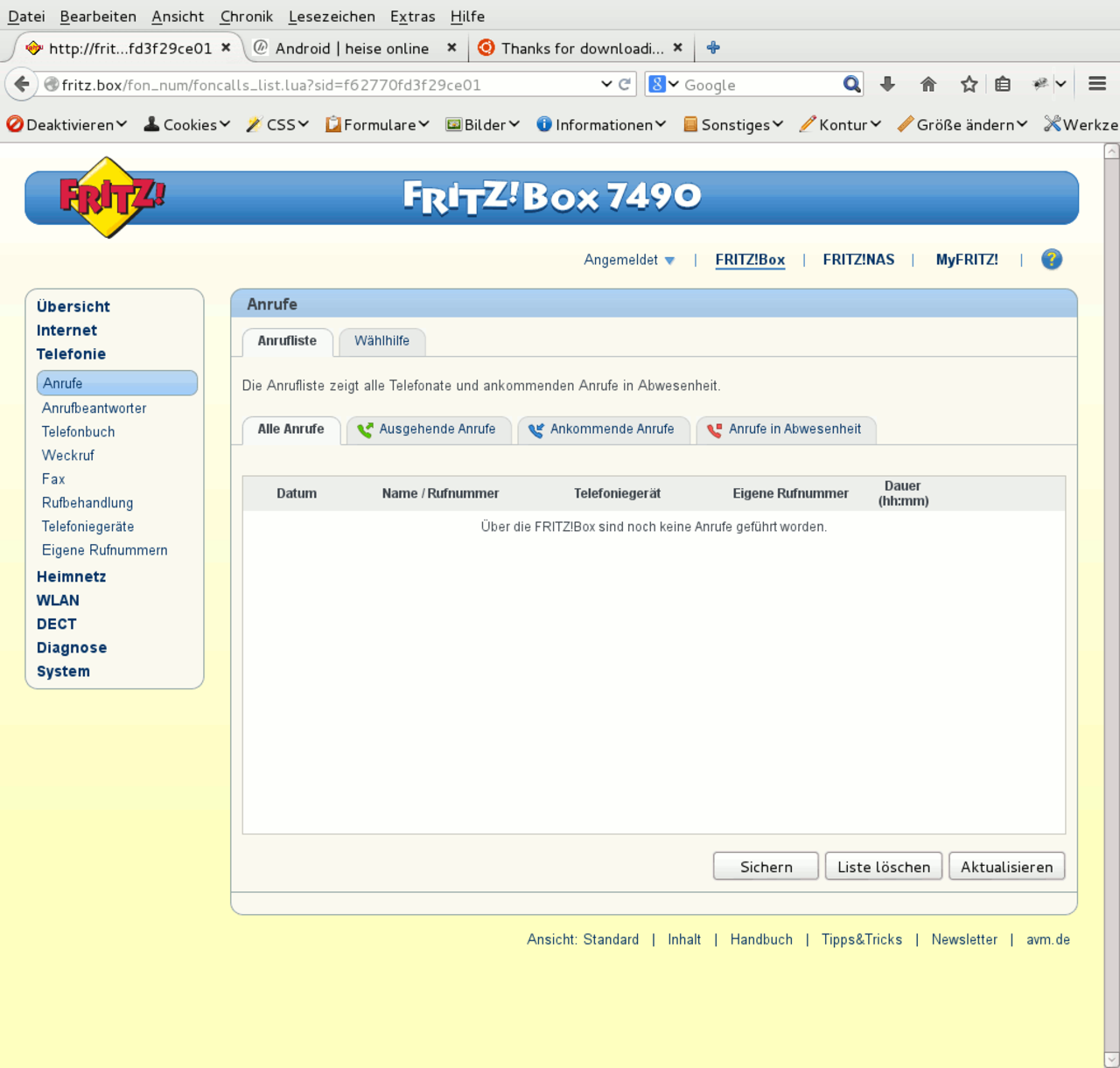Image resolution: width=1120 pixels, height=1068 pixels.
Task: Click the magnifier search icon in Google box
Action: click(x=851, y=84)
